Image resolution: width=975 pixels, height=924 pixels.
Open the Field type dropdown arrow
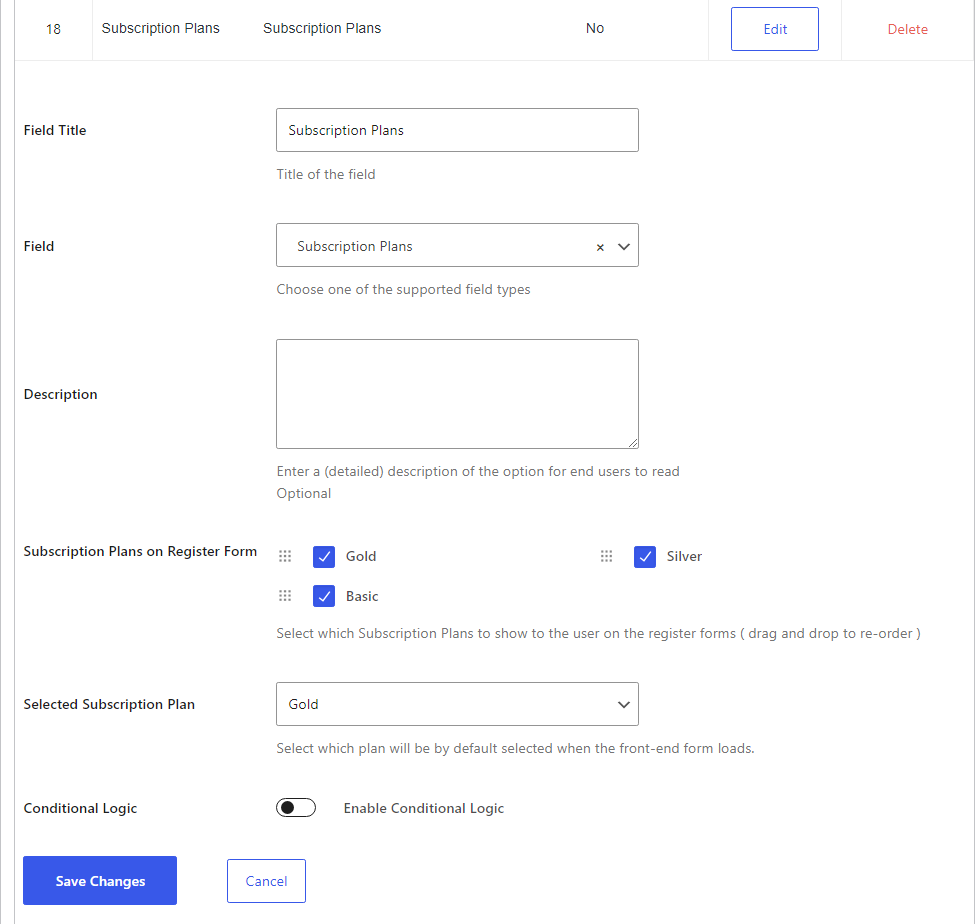point(624,246)
